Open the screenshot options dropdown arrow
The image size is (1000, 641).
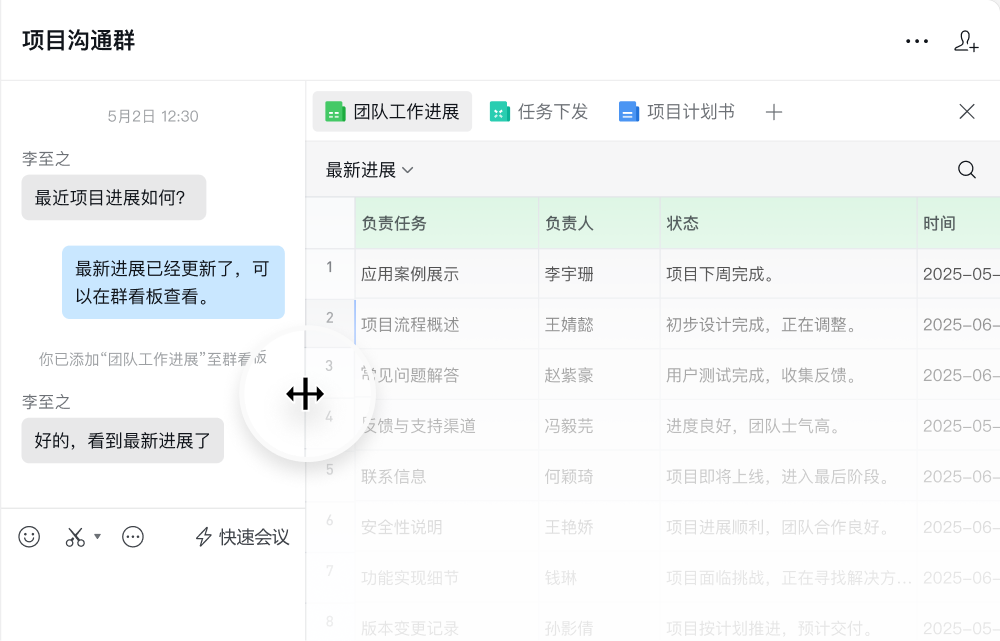(x=98, y=537)
